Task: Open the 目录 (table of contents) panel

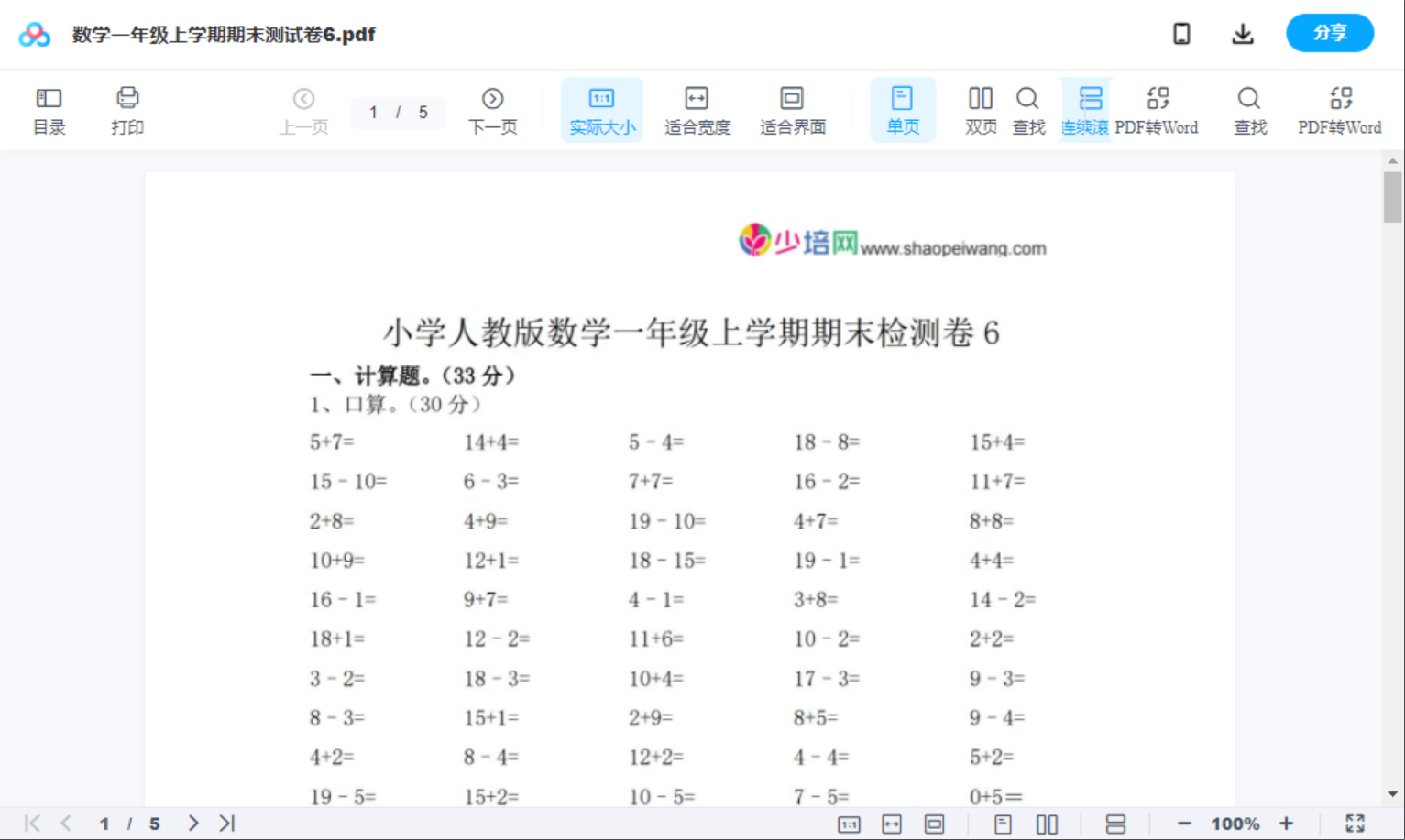Action: 49,109
